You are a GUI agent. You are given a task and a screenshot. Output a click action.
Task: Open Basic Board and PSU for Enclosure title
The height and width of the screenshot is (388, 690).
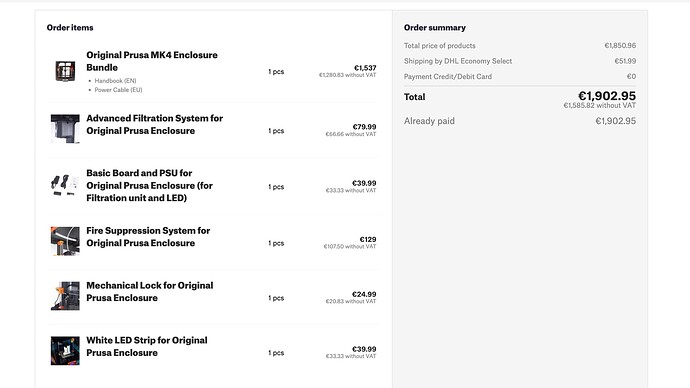point(150,185)
